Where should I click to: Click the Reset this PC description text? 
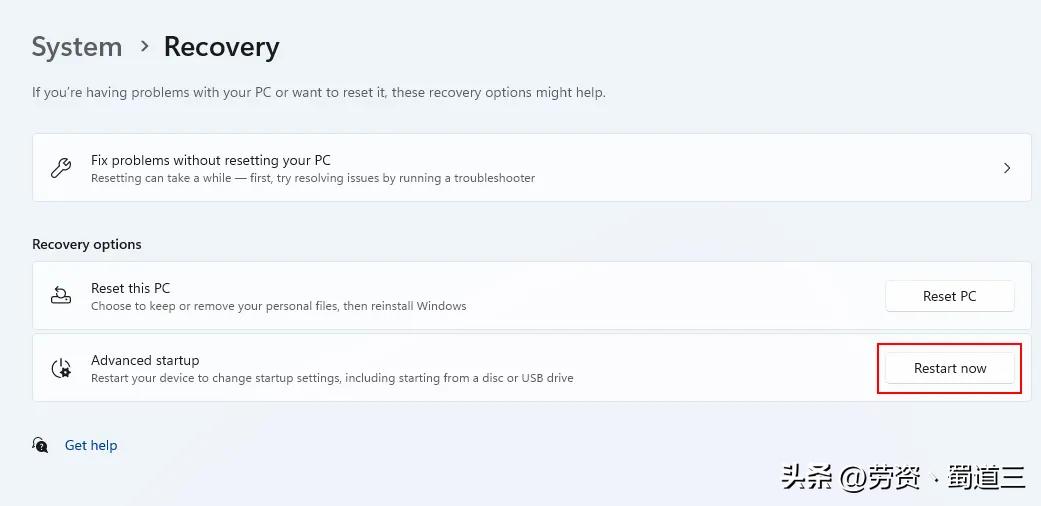pos(279,306)
